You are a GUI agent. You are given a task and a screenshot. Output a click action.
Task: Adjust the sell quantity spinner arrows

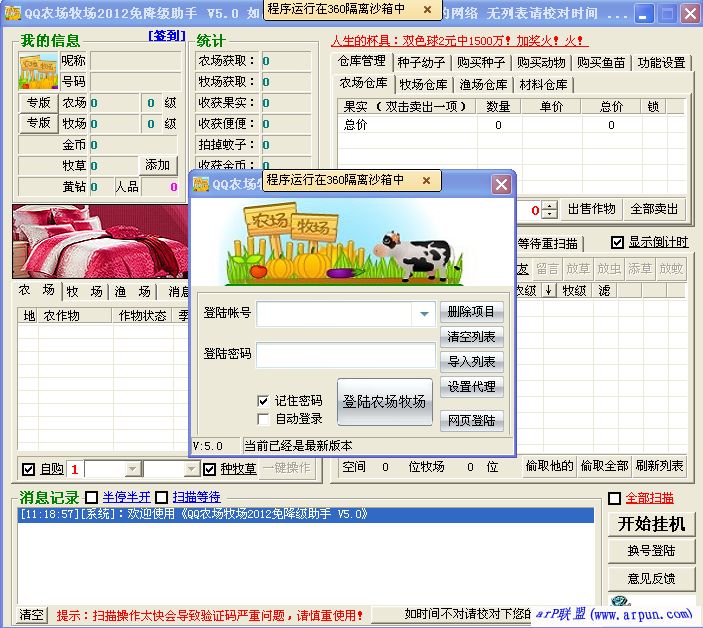point(550,209)
